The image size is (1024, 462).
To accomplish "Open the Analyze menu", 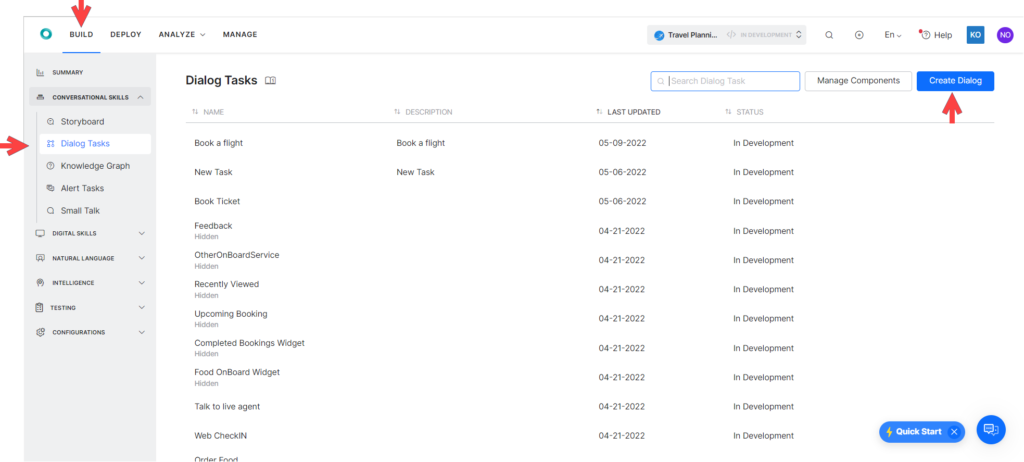I will tap(181, 34).
